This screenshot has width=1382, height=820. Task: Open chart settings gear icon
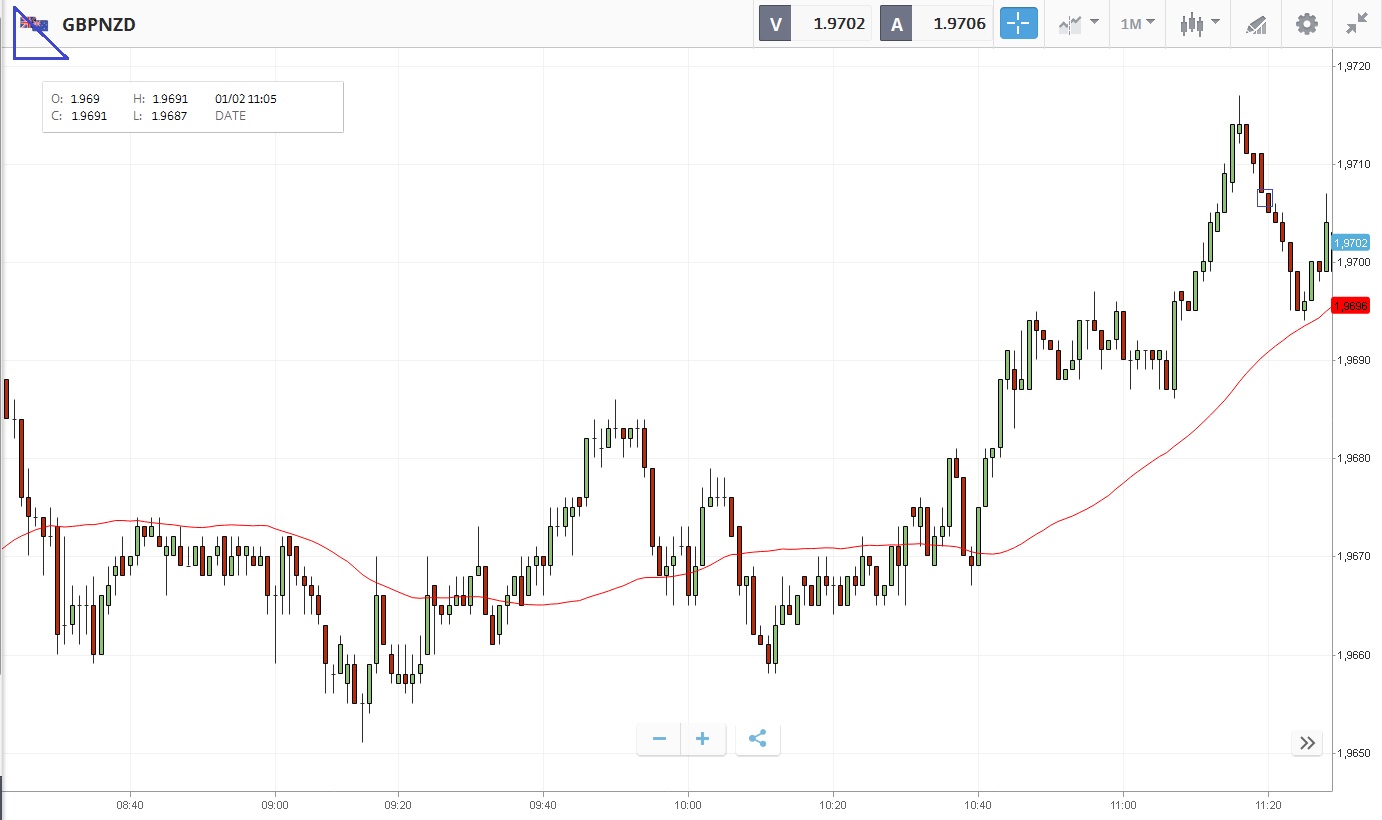pyautogui.click(x=1306, y=24)
